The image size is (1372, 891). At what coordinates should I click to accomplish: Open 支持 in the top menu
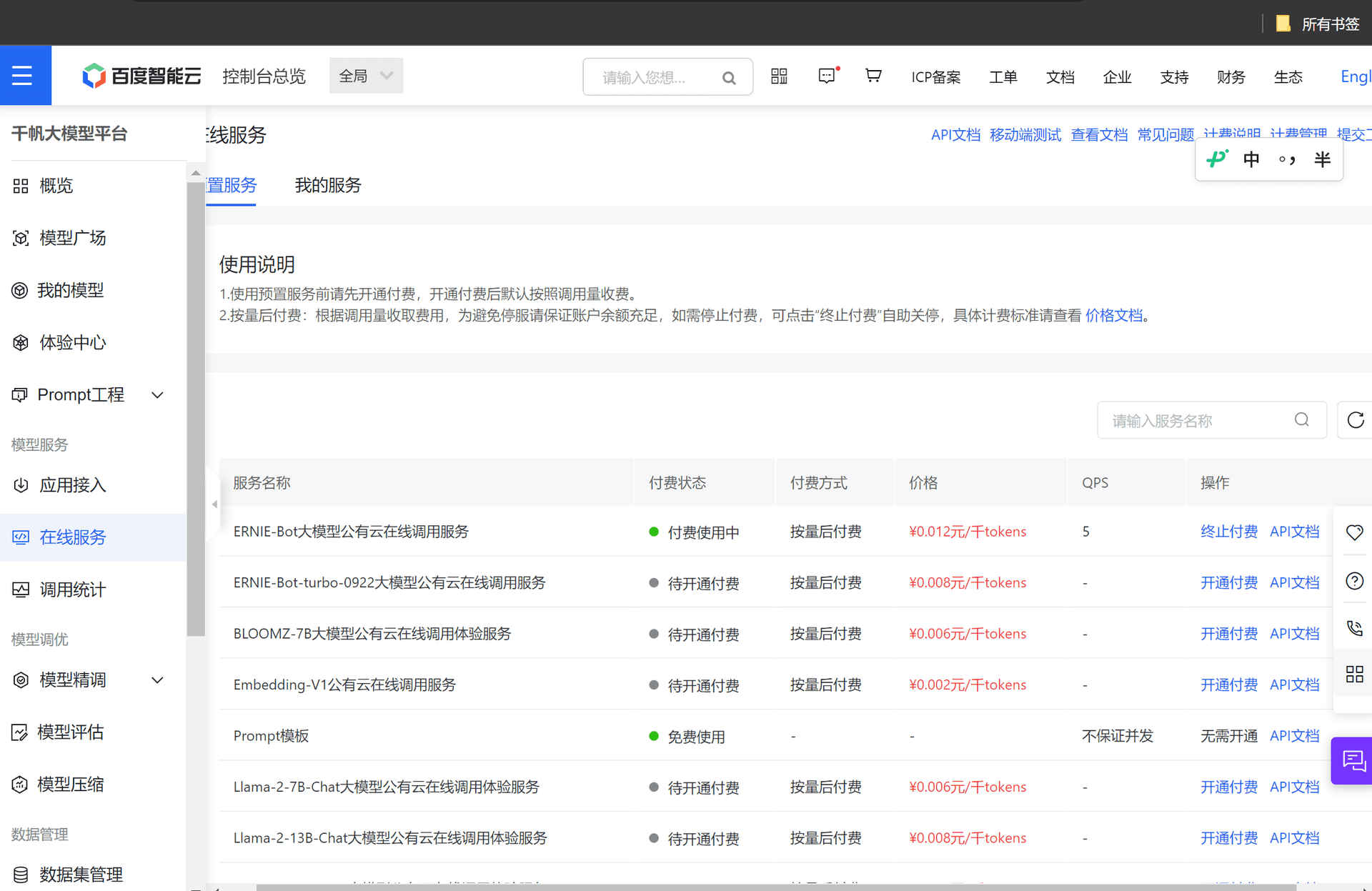1175,77
